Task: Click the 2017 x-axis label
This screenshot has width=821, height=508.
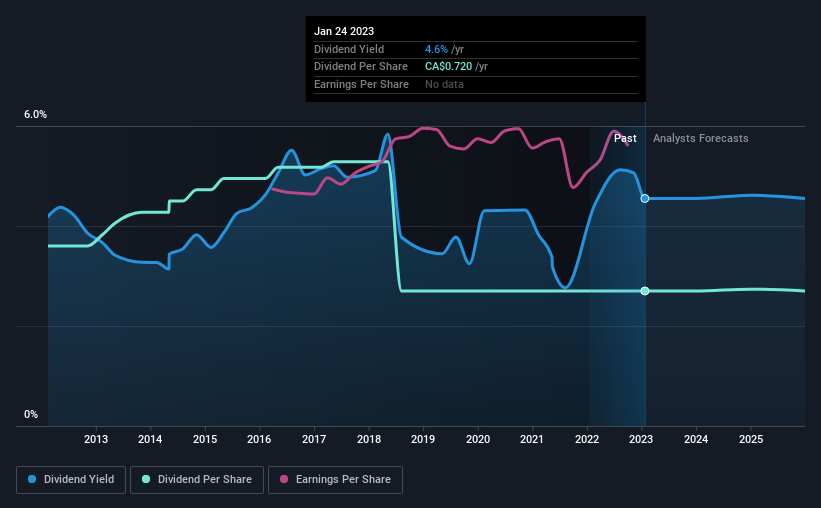Action: point(314,439)
